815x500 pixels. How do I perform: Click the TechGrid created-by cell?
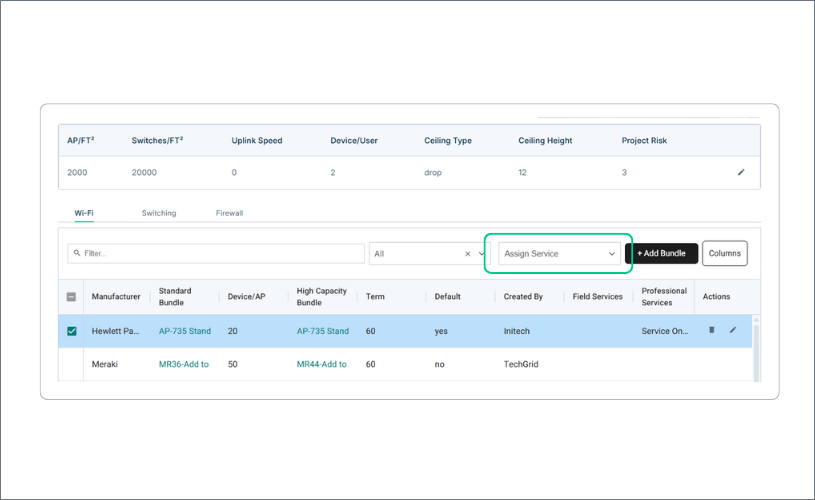coord(521,364)
